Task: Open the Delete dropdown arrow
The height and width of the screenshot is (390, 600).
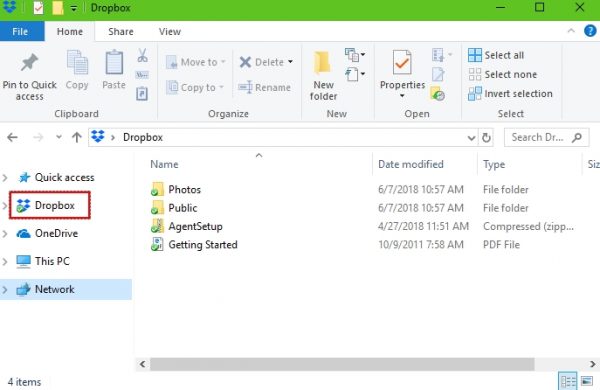Action: (290, 62)
